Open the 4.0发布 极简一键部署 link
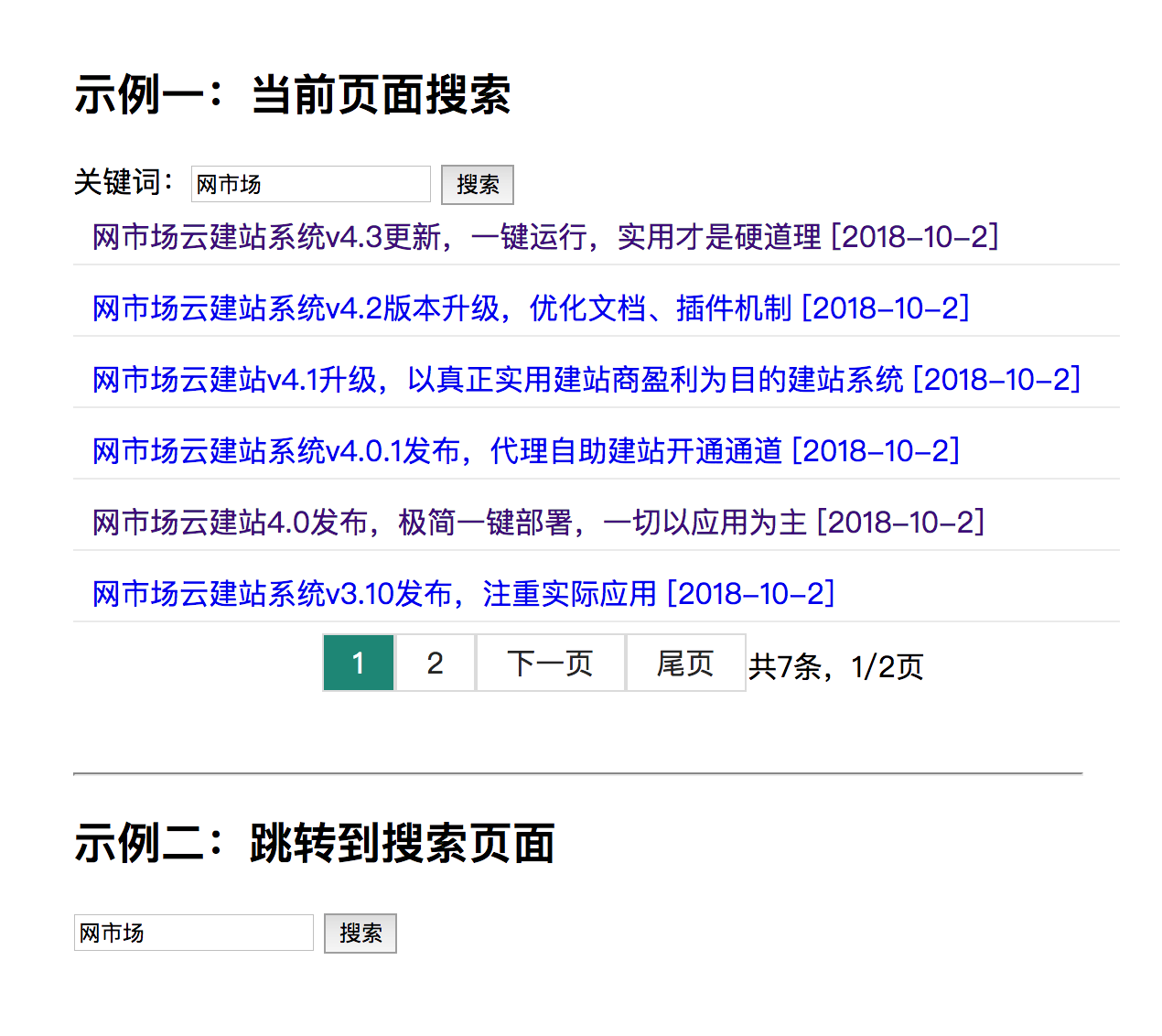This screenshot has height=1036, width=1162. 539,523
